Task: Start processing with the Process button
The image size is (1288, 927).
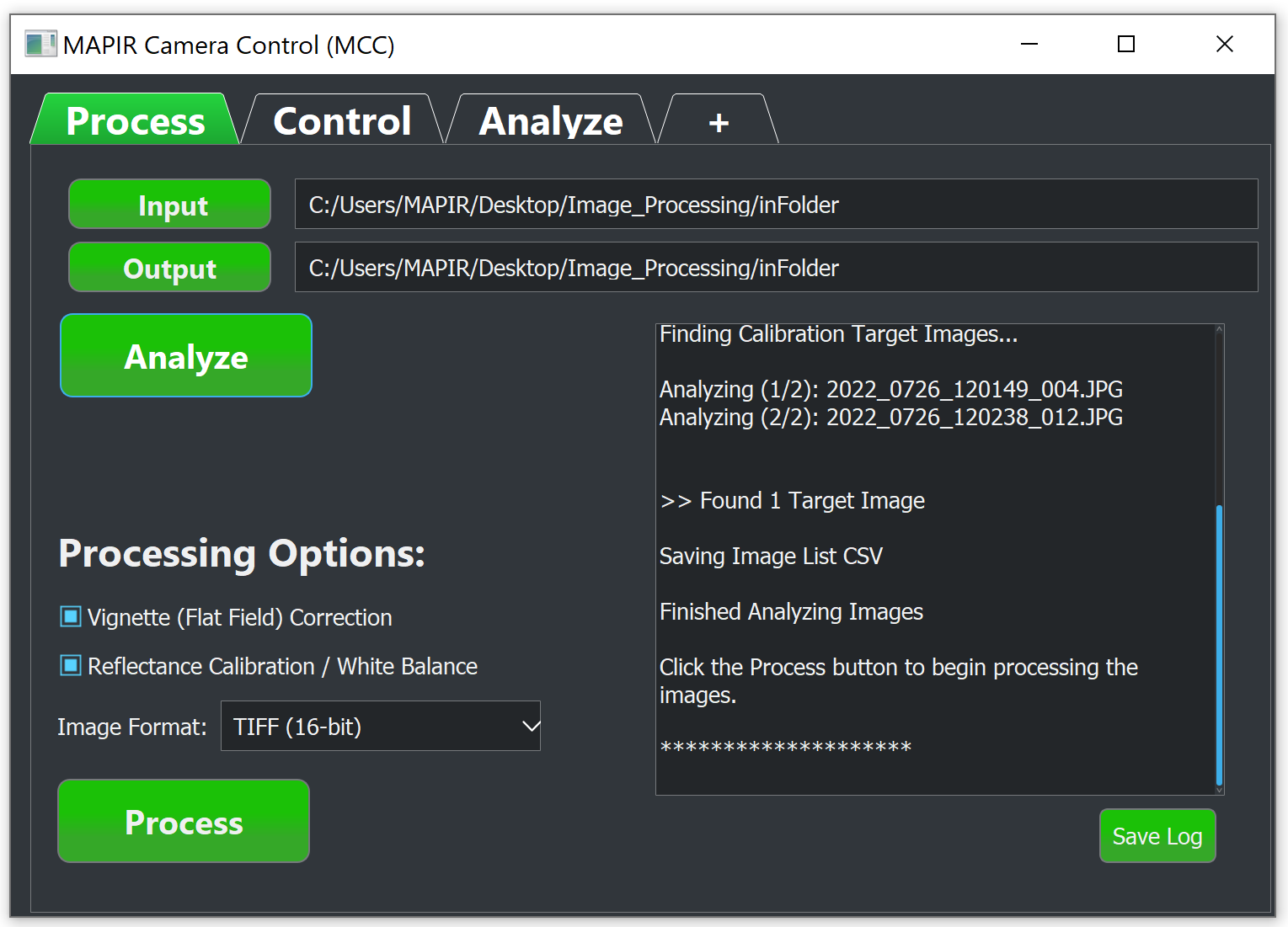Action: [184, 822]
